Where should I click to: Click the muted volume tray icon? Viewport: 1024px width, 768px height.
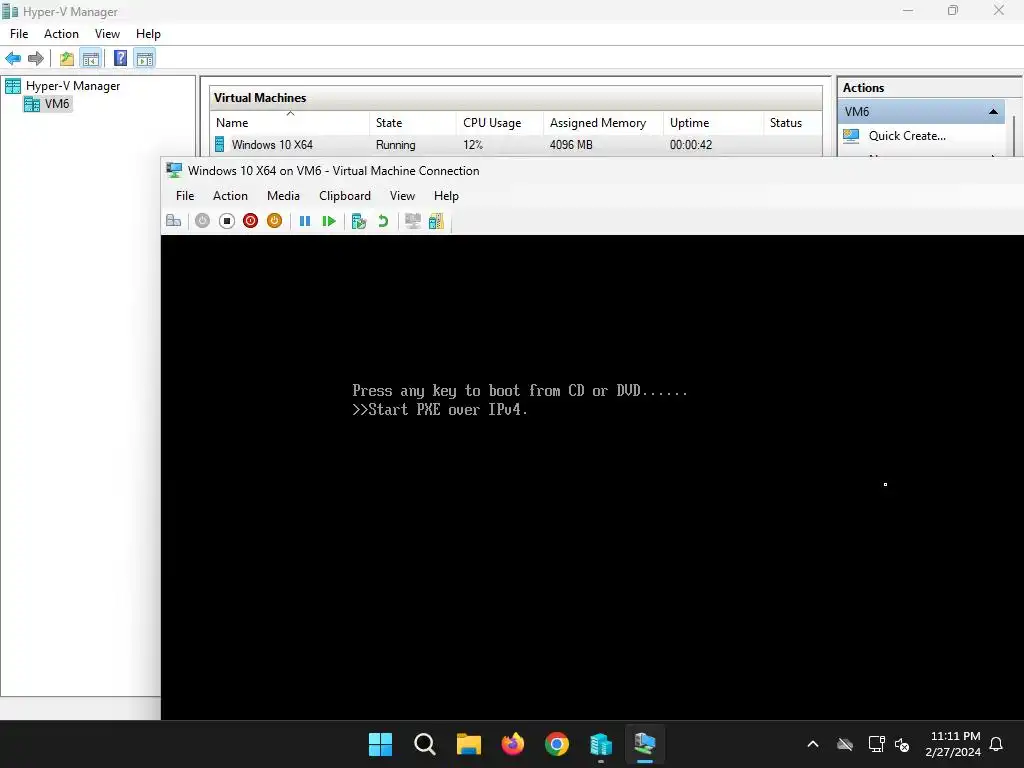pyautogui.click(x=902, y=744)
